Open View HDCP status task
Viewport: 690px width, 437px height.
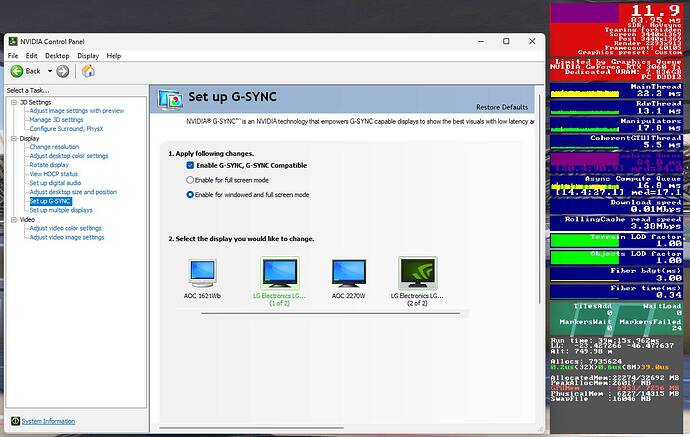pos(54,174)
